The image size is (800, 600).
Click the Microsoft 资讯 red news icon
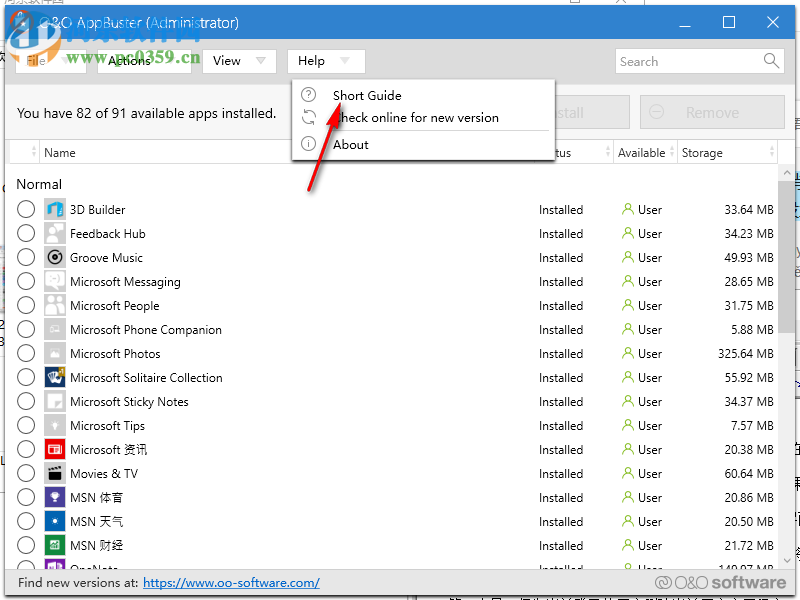55,450
